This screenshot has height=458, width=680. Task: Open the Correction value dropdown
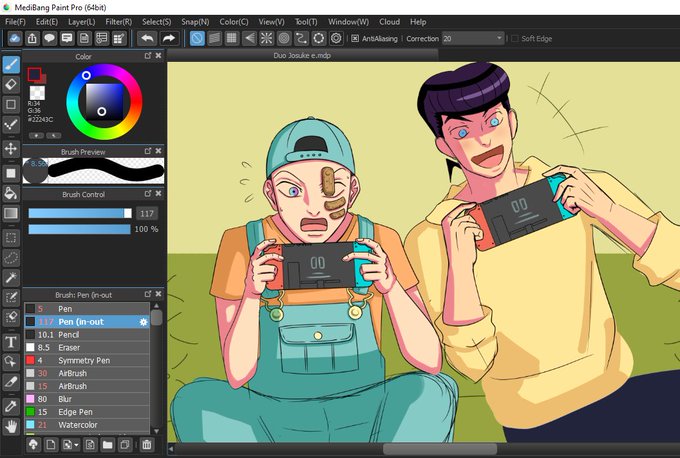point(499,38)
